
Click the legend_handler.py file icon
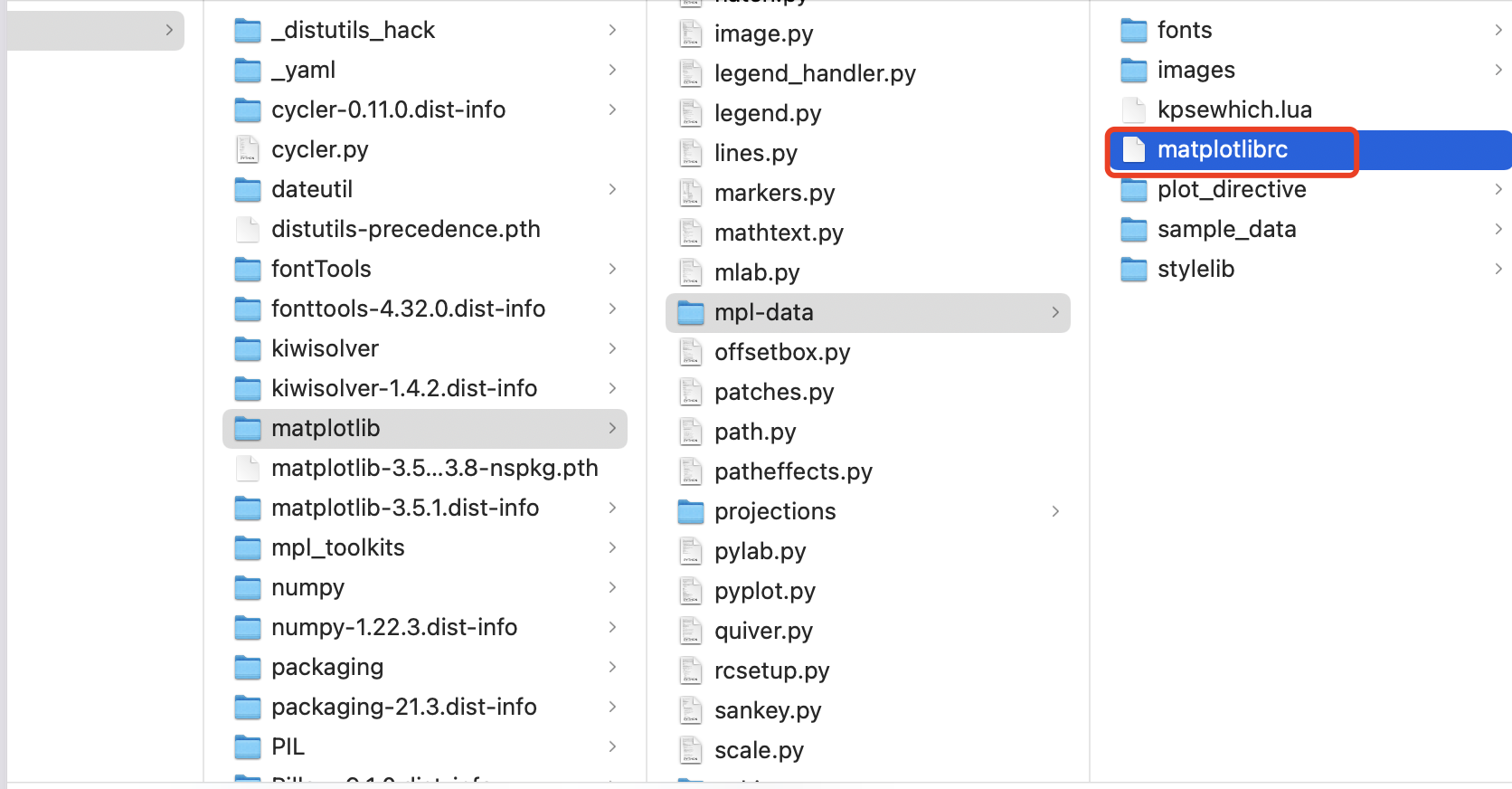click(691, 73)
